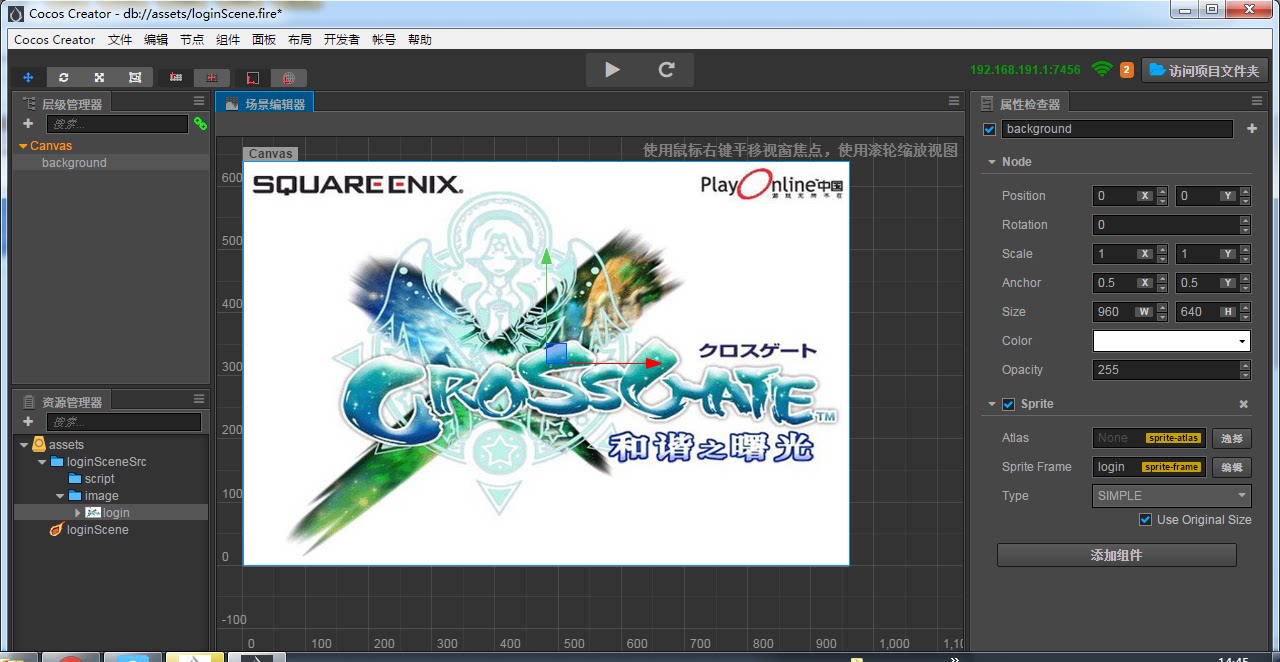This screenshot has height=662, width=1280.
Task: Click the preview play button
Action: (613, 70)
